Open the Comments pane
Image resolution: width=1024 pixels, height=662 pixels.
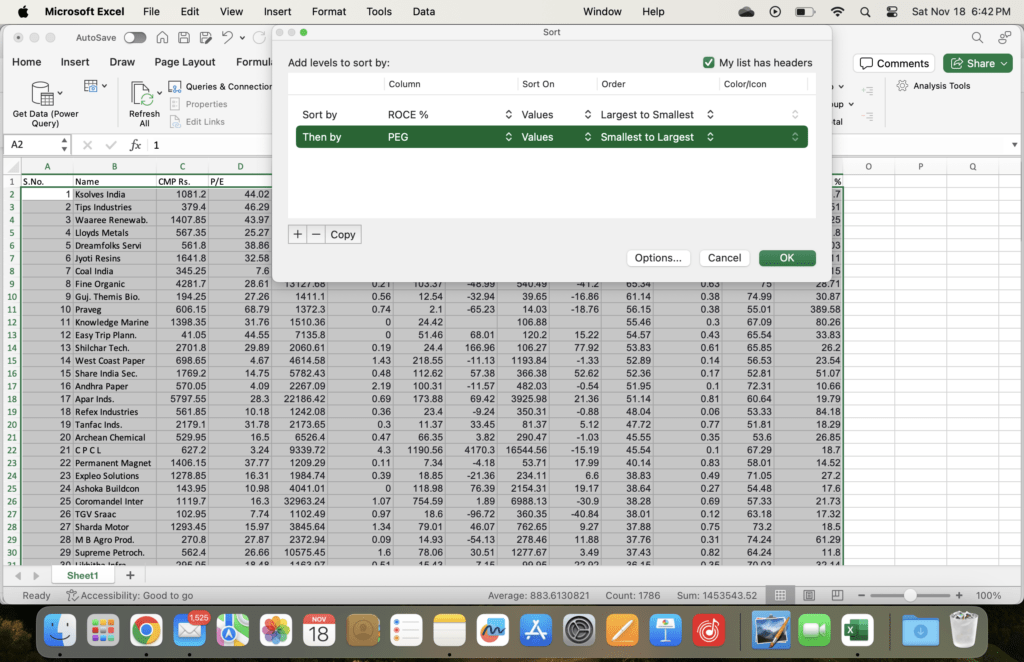[x=894, y=63]
